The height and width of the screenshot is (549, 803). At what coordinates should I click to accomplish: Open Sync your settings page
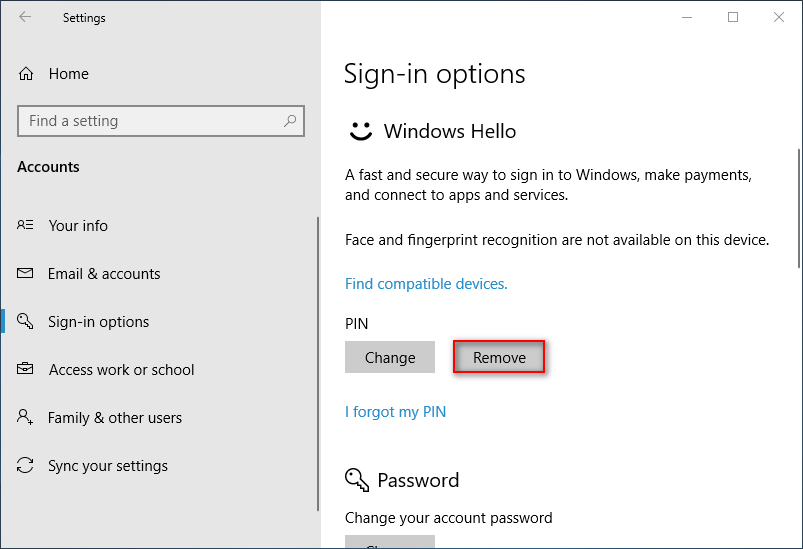point(108,466)
